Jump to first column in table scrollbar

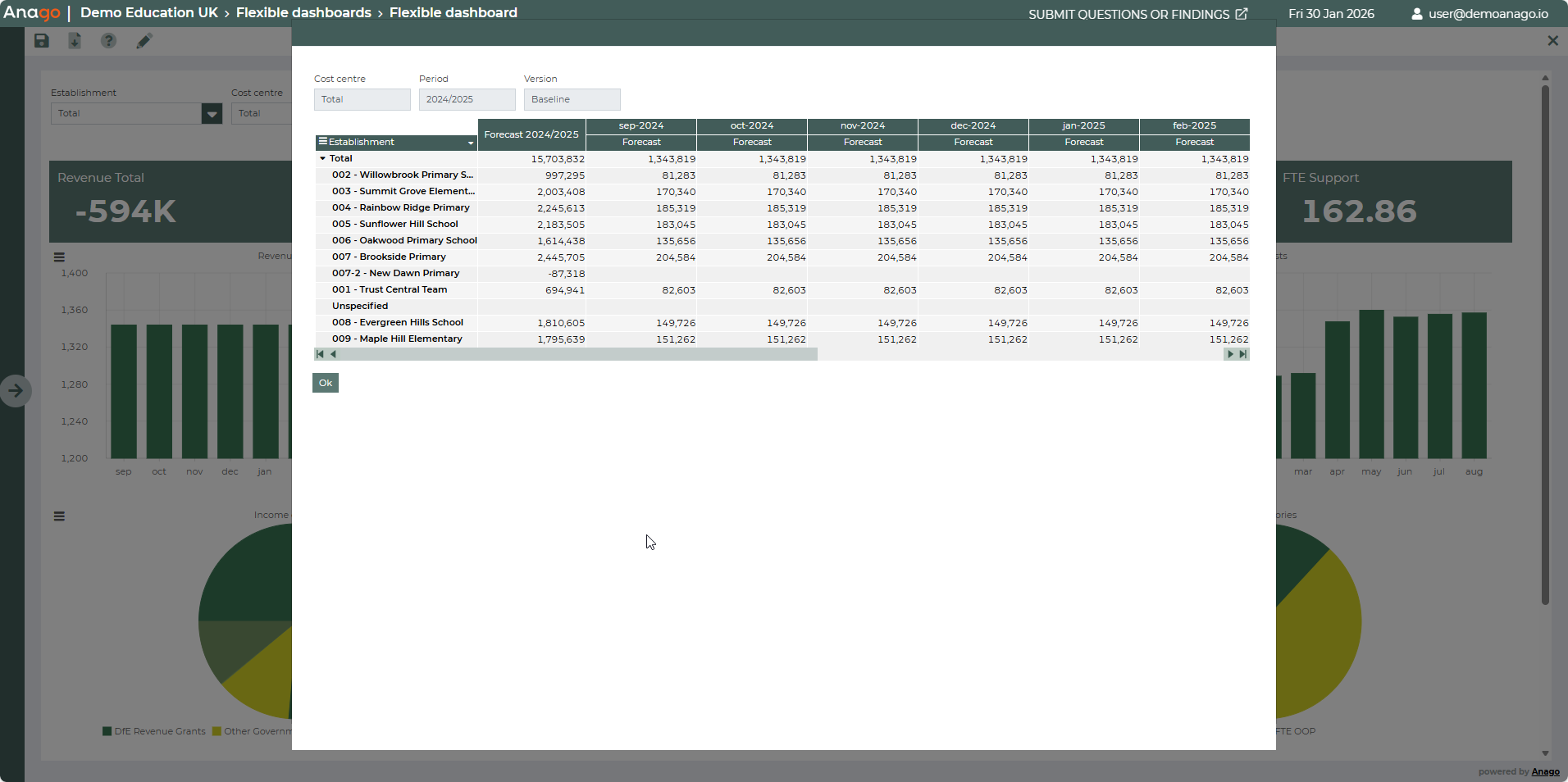click(x=320, y=354)
